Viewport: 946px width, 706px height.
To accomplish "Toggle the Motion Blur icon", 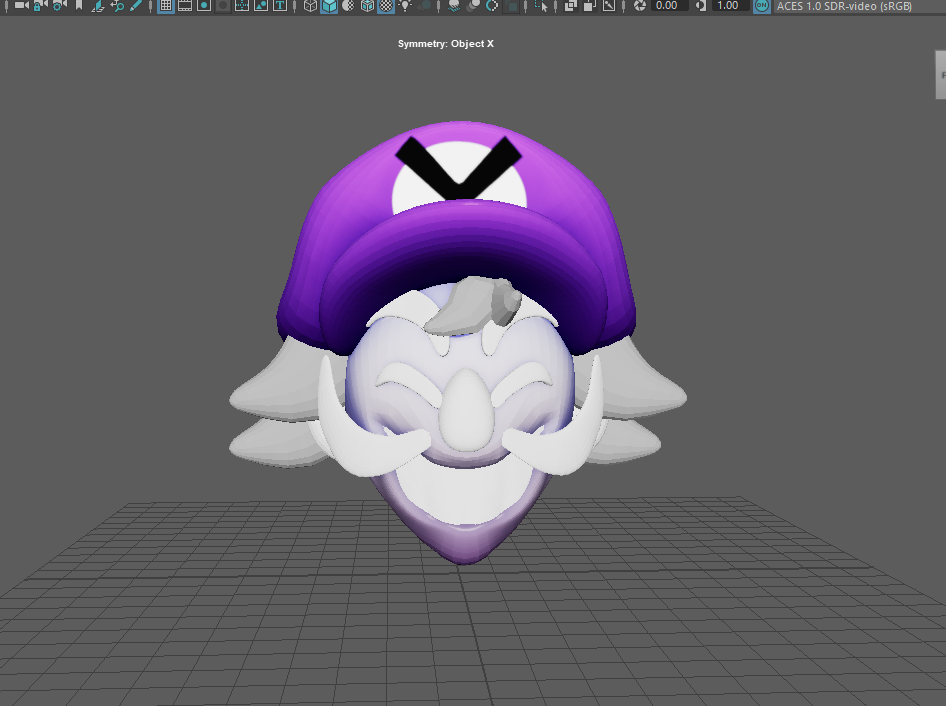I will click(x=474, y=5).
